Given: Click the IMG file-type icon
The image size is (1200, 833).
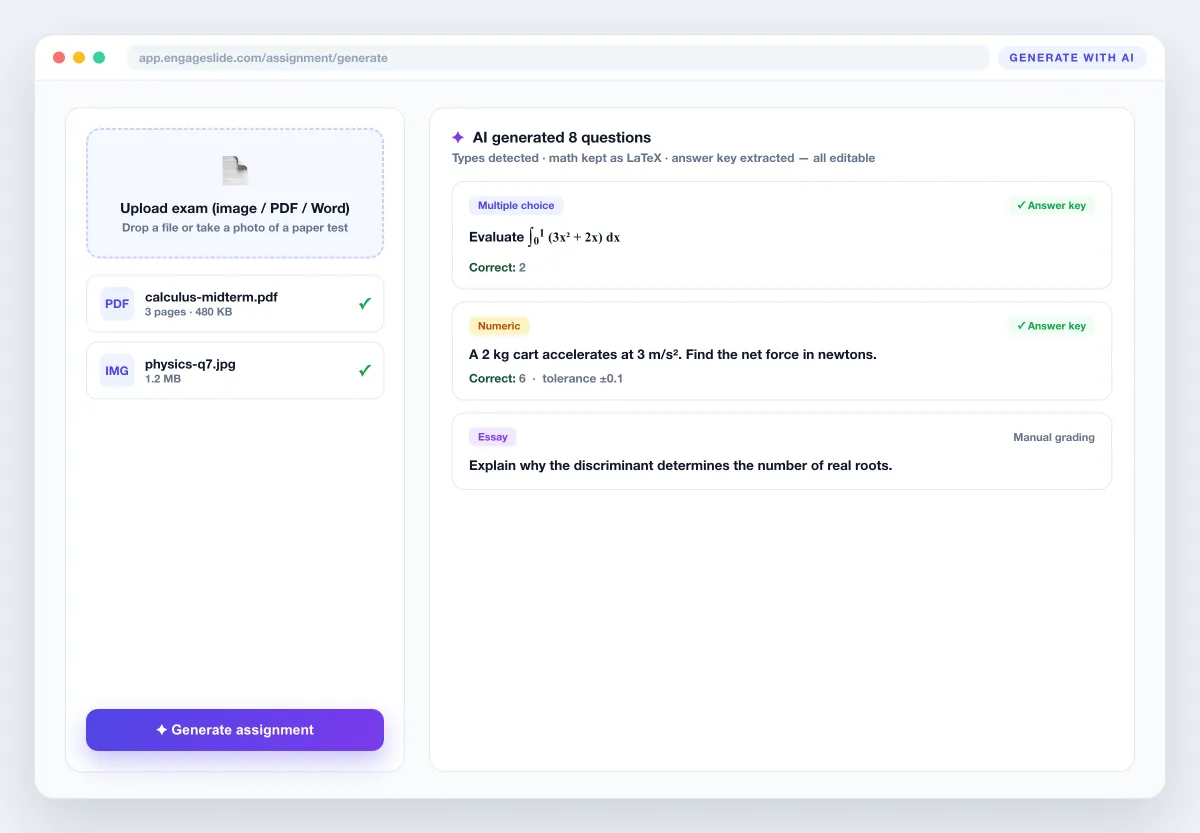Looking at the screenshot, I should 117,371.
